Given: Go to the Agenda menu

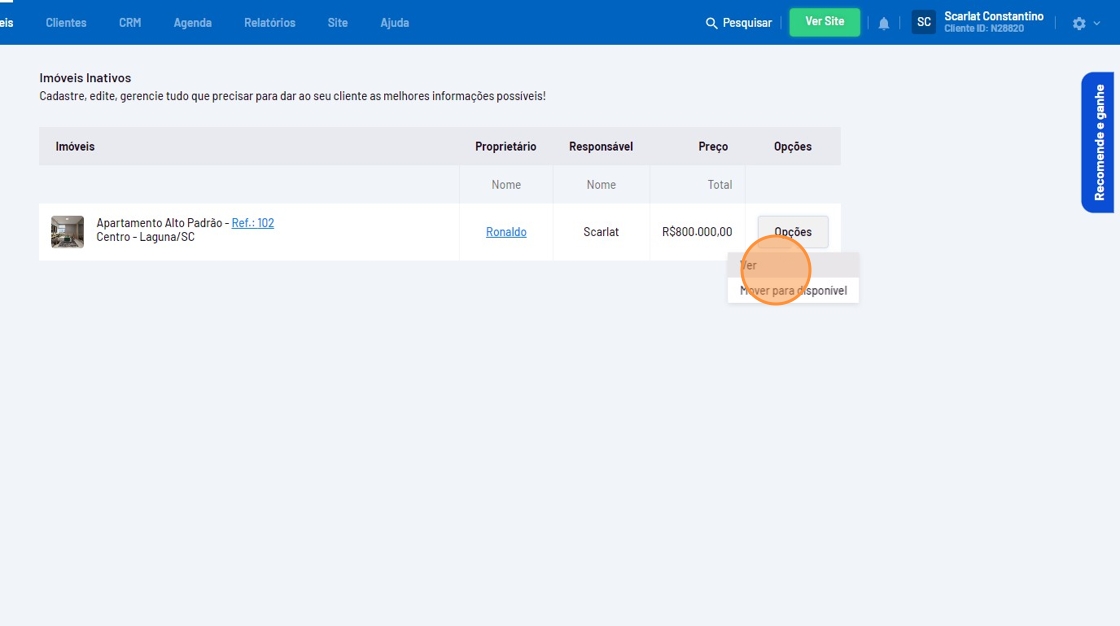Looking at the screenshot, I should (193, 22).
